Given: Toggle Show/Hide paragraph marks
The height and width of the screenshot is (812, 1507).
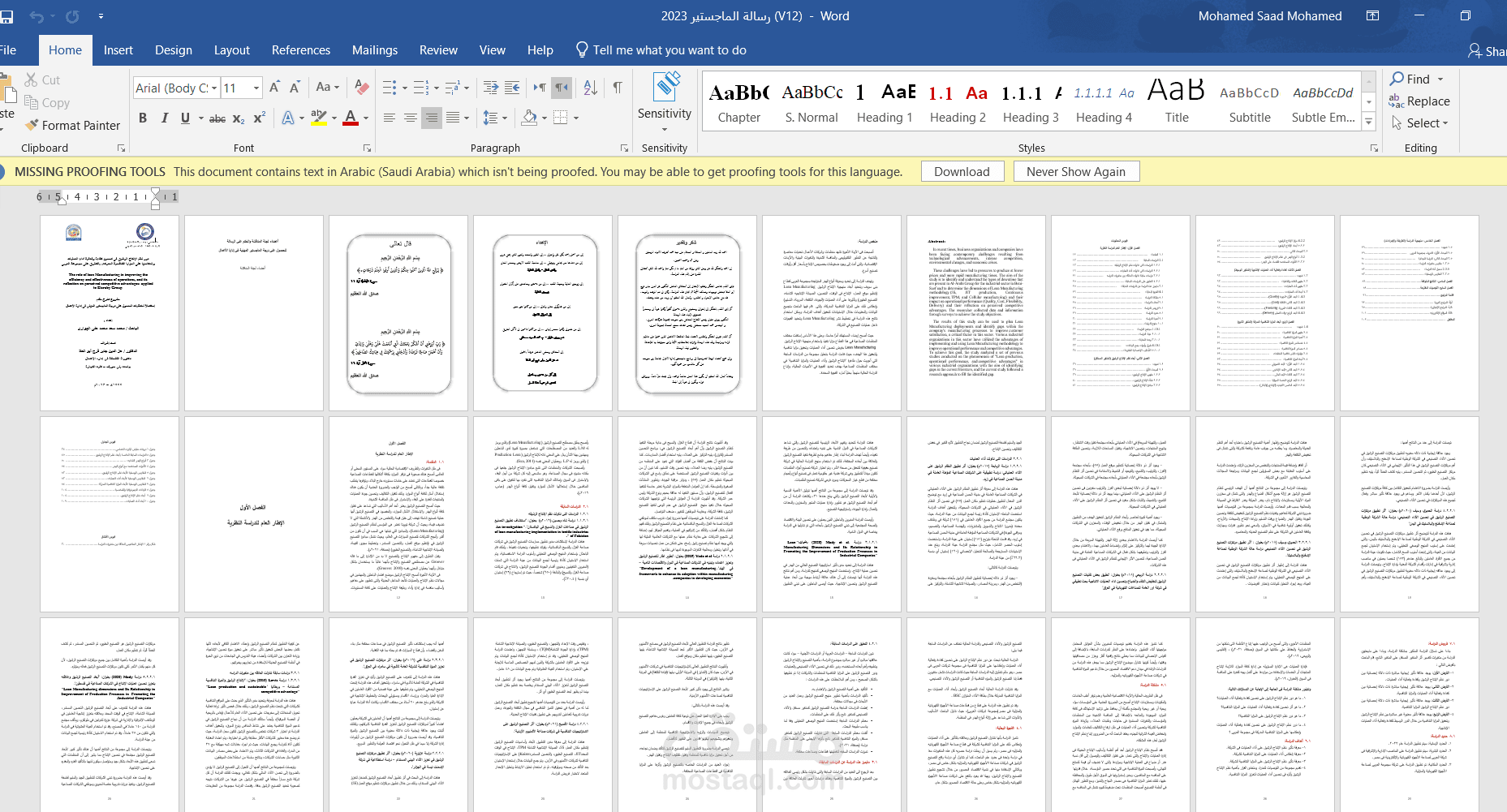Looking at the screenshot, I should click(618, 88).
